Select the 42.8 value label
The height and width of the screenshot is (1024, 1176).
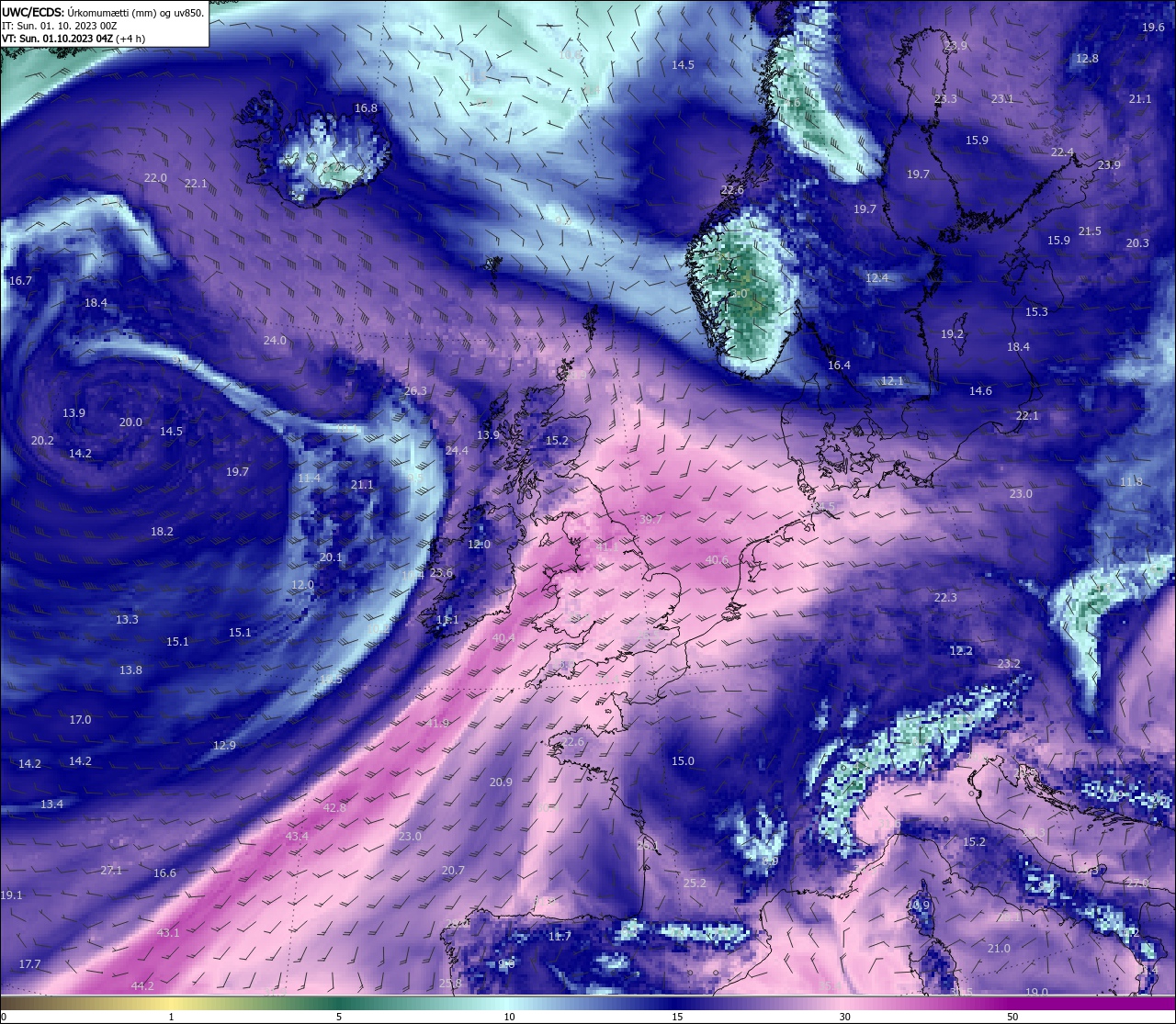point(334,808)
